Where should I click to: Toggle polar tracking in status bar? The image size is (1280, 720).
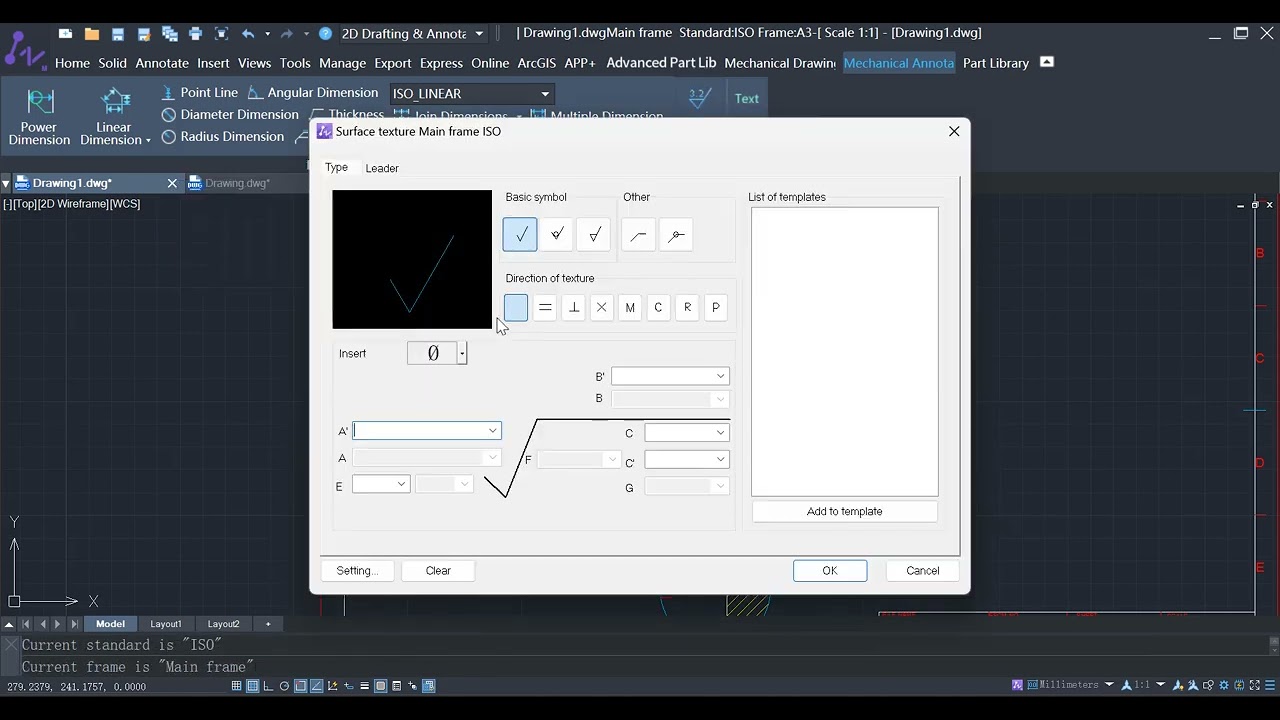click(x=284, y=686)
